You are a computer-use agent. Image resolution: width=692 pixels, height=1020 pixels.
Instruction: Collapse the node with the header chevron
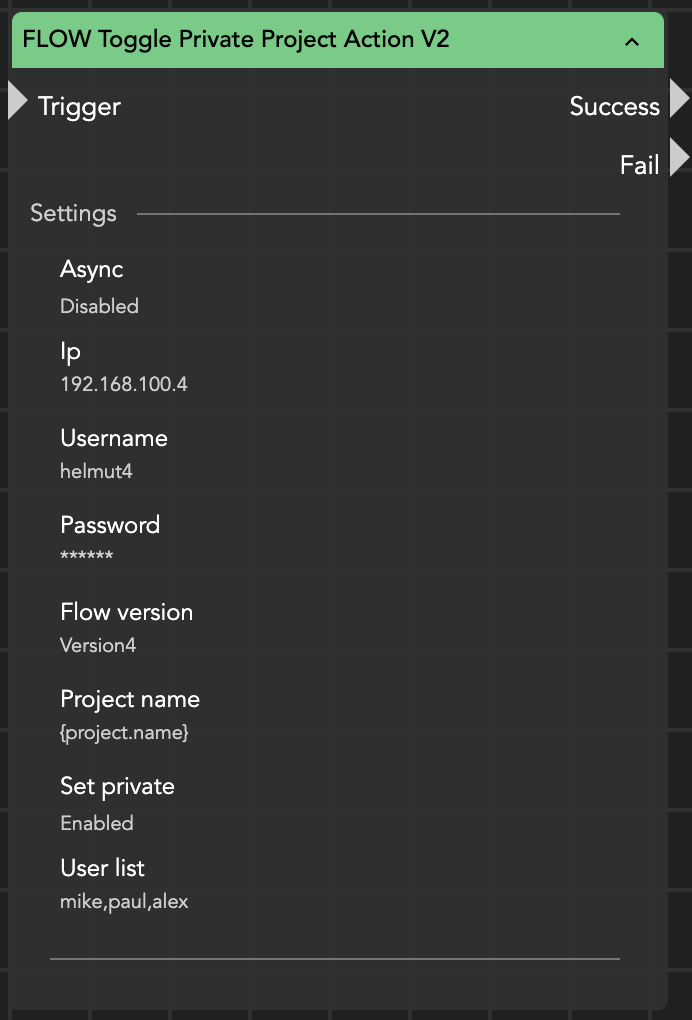coord(631,41)
